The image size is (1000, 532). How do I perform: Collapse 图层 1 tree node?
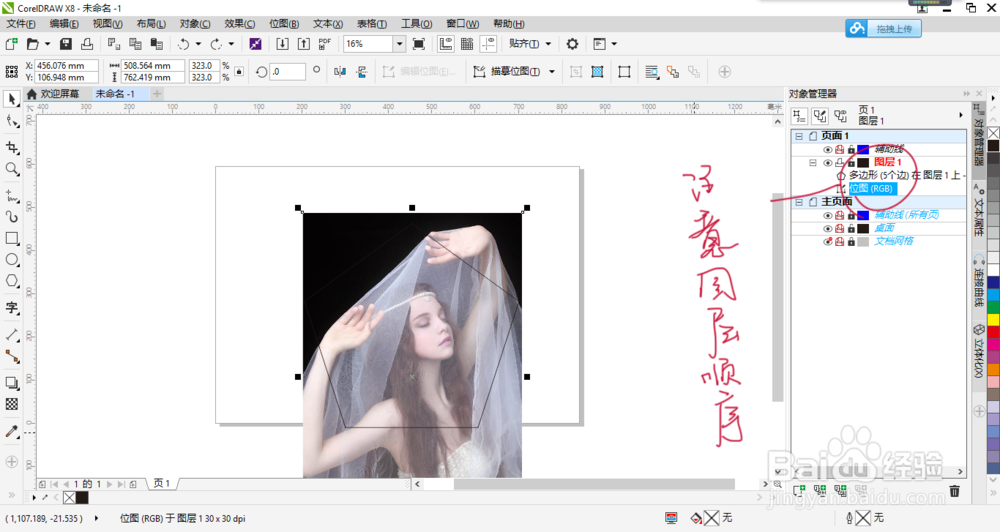pyautogui.click(x=812, y=163)
